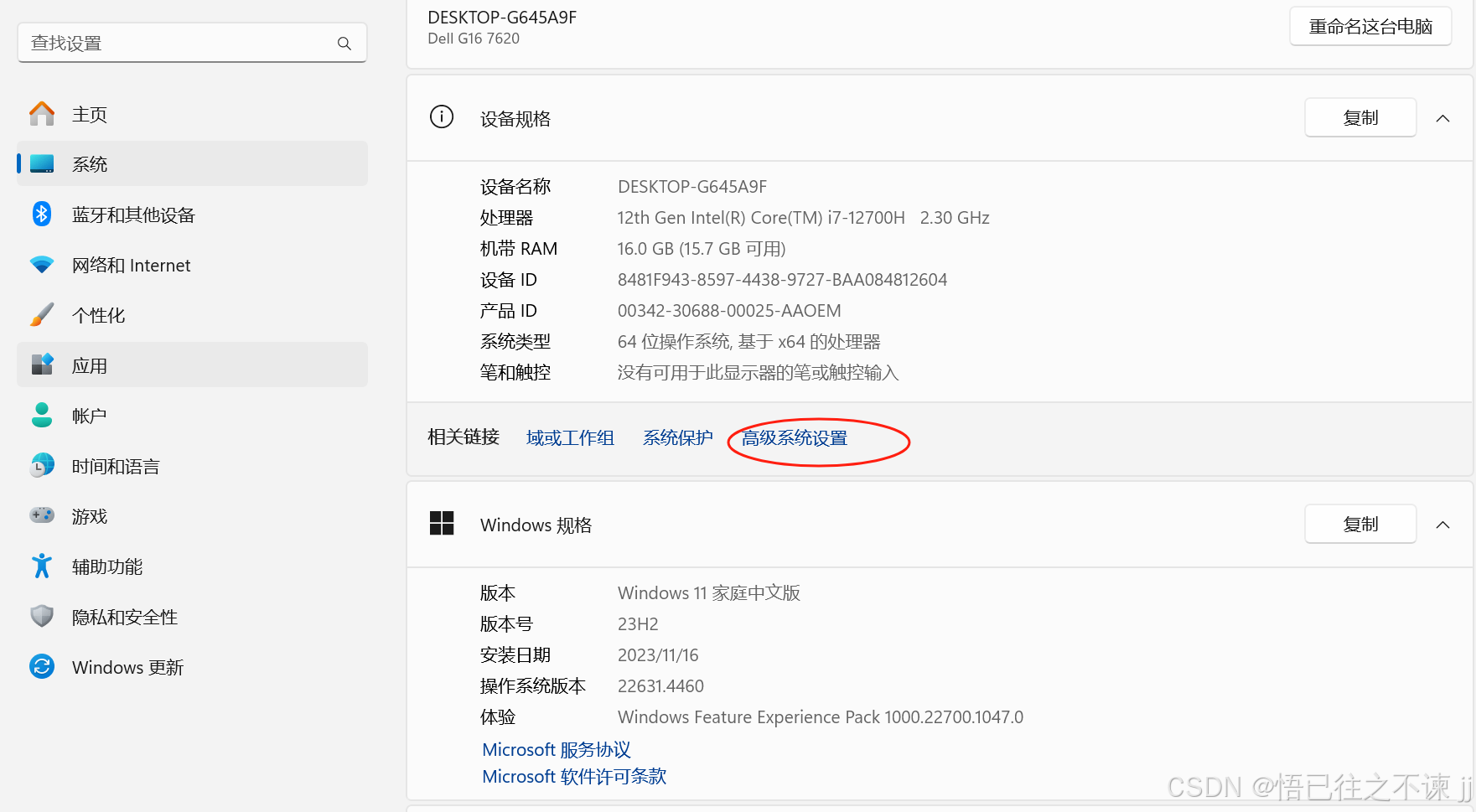This screenshot has width=1476, height=812.
Task: Click Dell G16 7620 model text
Action: [474, 39]
